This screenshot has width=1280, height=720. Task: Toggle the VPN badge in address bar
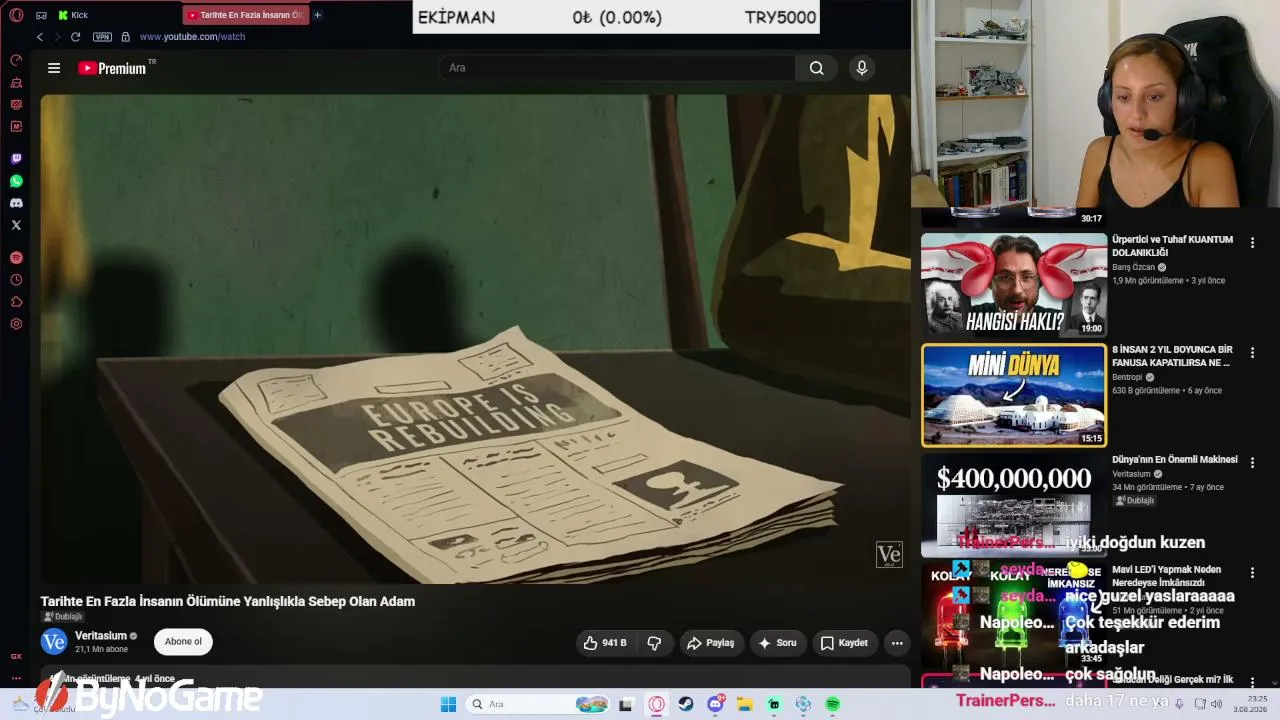click(102, 37)
